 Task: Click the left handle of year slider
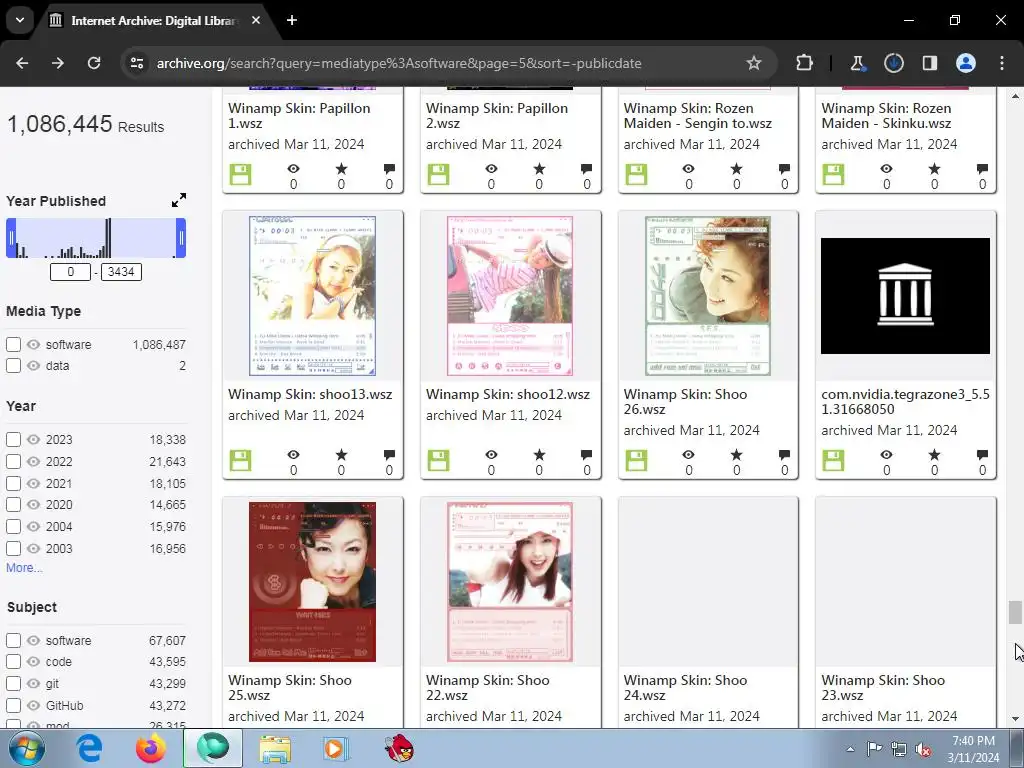click(x=10, y=238)
